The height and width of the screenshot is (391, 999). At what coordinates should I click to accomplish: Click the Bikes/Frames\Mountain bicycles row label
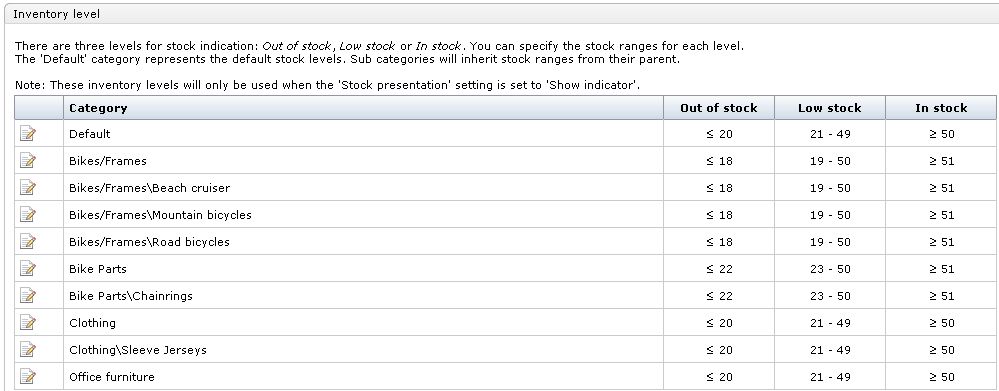(161, 215)
